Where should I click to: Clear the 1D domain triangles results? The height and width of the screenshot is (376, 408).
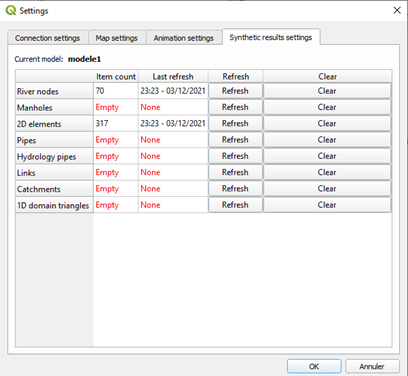[x=327, y=205]
